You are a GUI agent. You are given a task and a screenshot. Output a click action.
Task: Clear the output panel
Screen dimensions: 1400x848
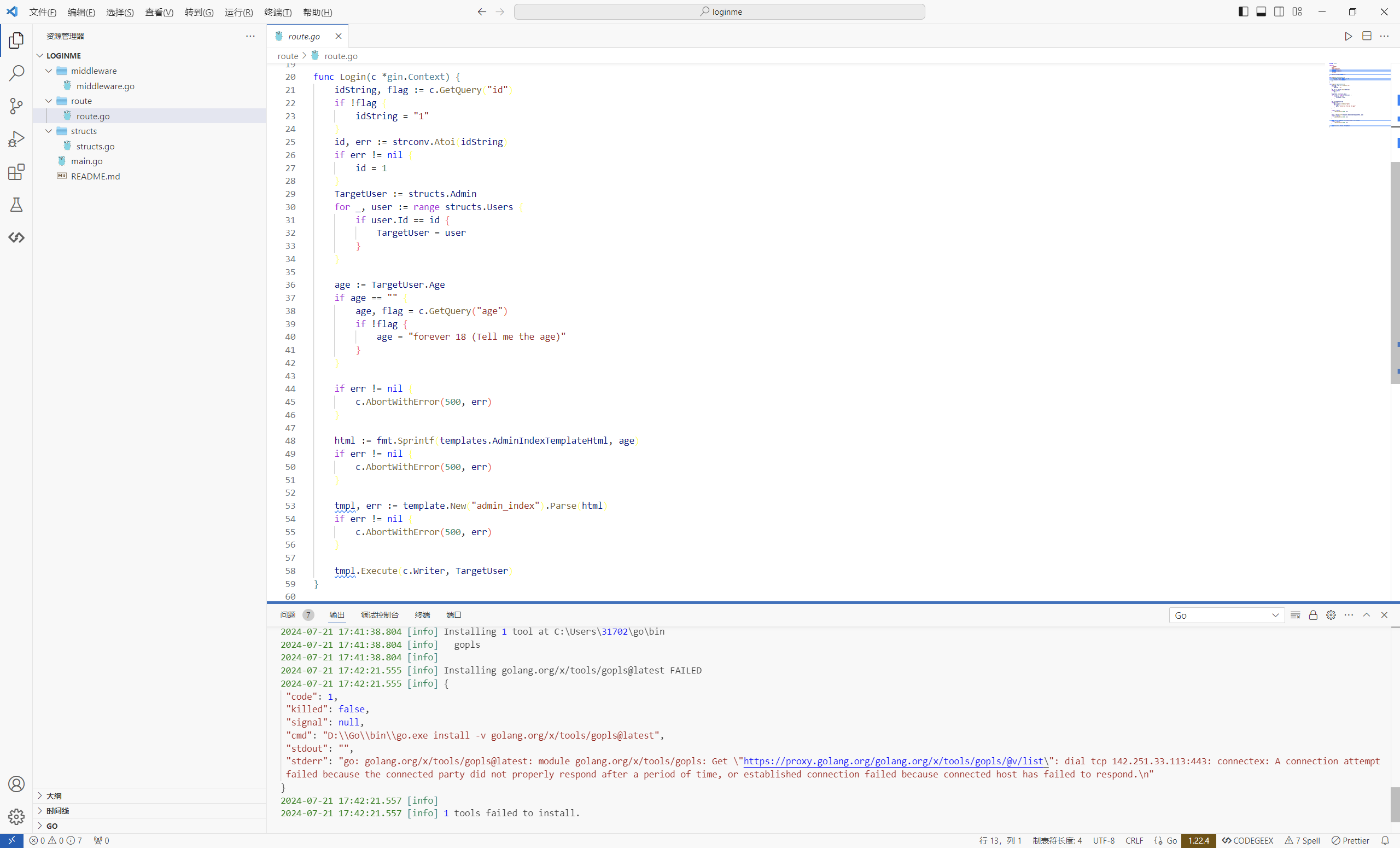[1296, 615]
